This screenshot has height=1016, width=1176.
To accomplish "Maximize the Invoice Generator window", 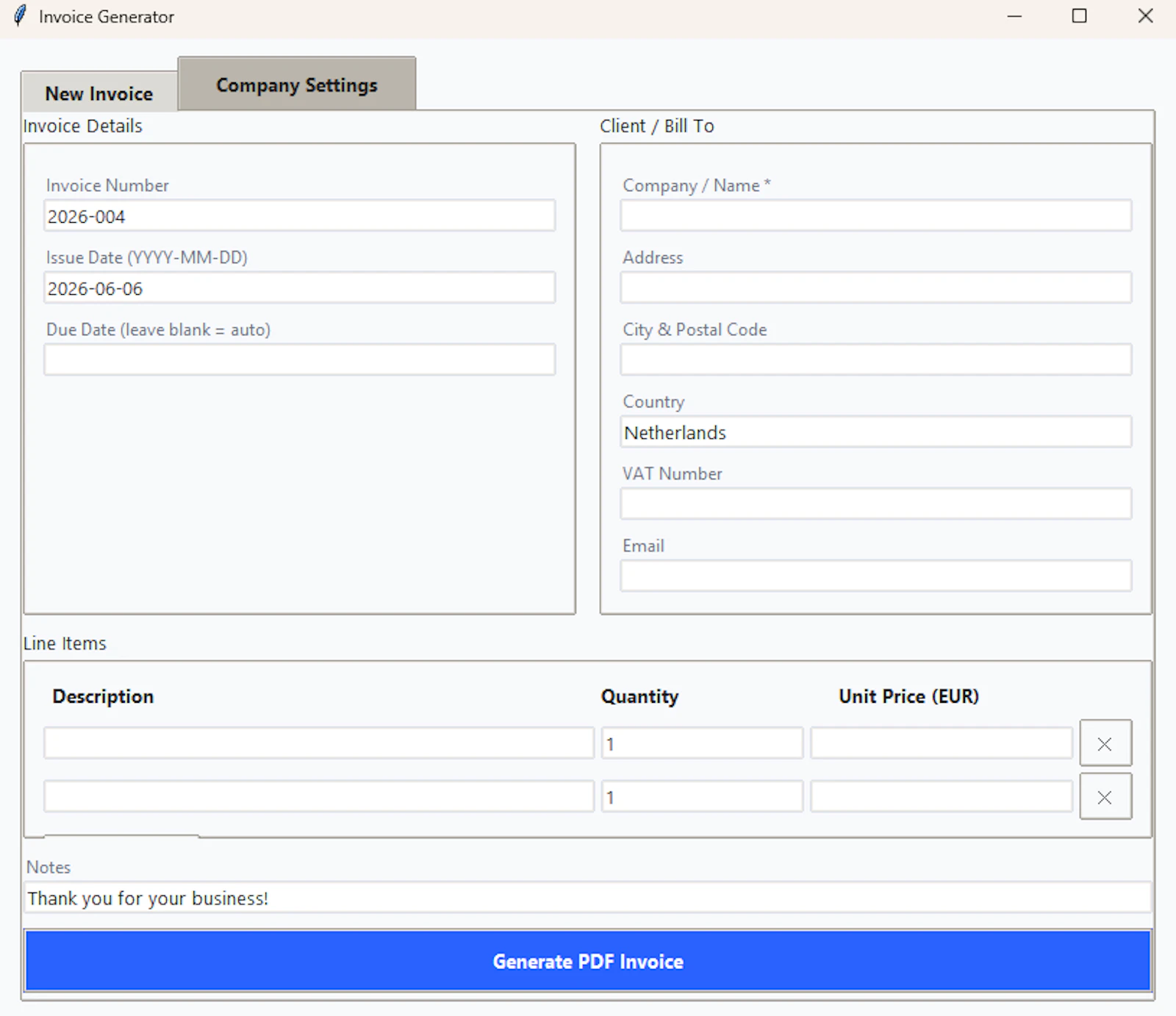I will (1079, 16).
